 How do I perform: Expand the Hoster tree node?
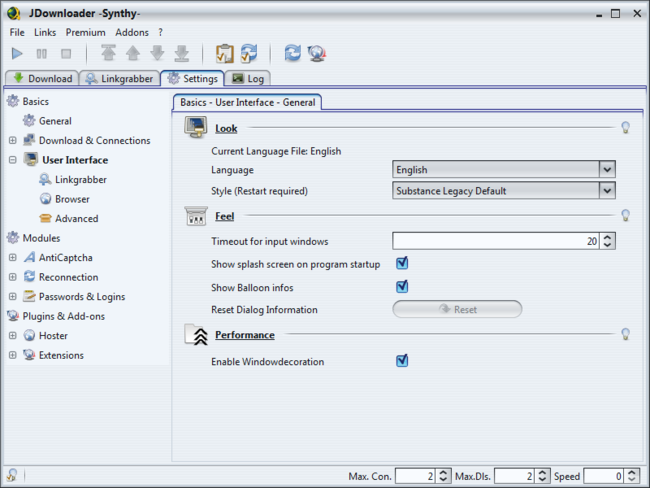pyautogui.click(x=13, y=335)
